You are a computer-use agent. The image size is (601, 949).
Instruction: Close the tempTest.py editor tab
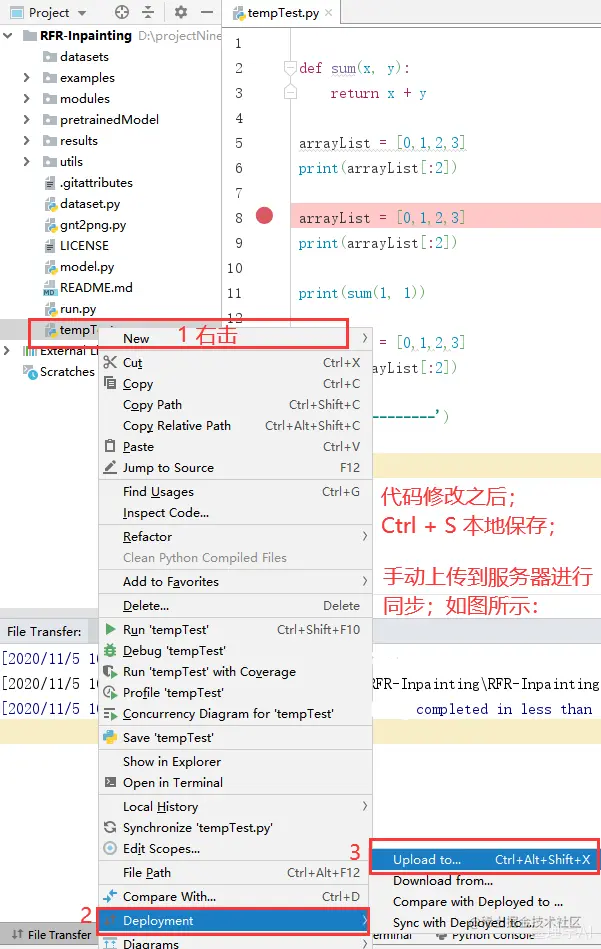click(x=329, y=13)
